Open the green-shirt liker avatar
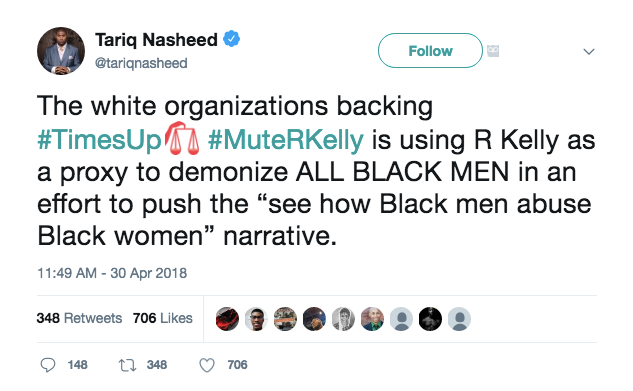The height and width of the screenshot is (391, 633). click(x=372, y=319)
